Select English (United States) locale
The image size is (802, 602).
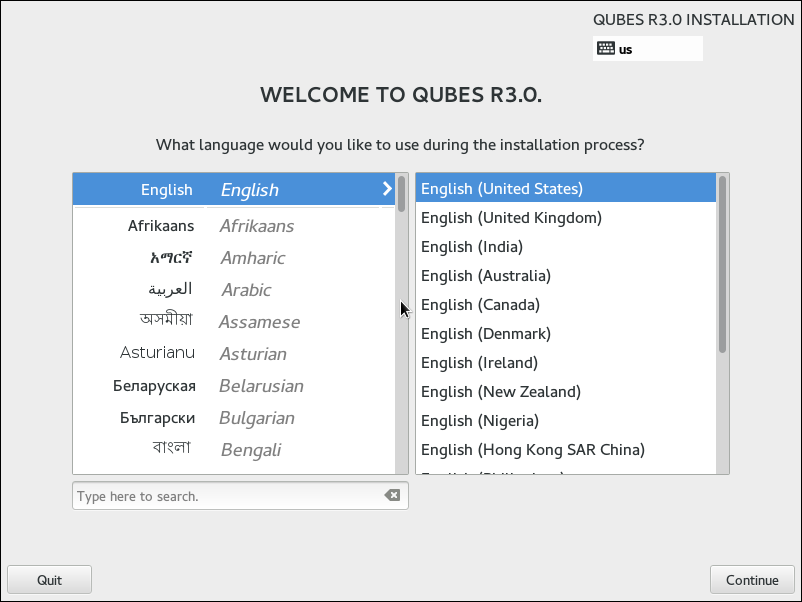click(x=566, y=188)
